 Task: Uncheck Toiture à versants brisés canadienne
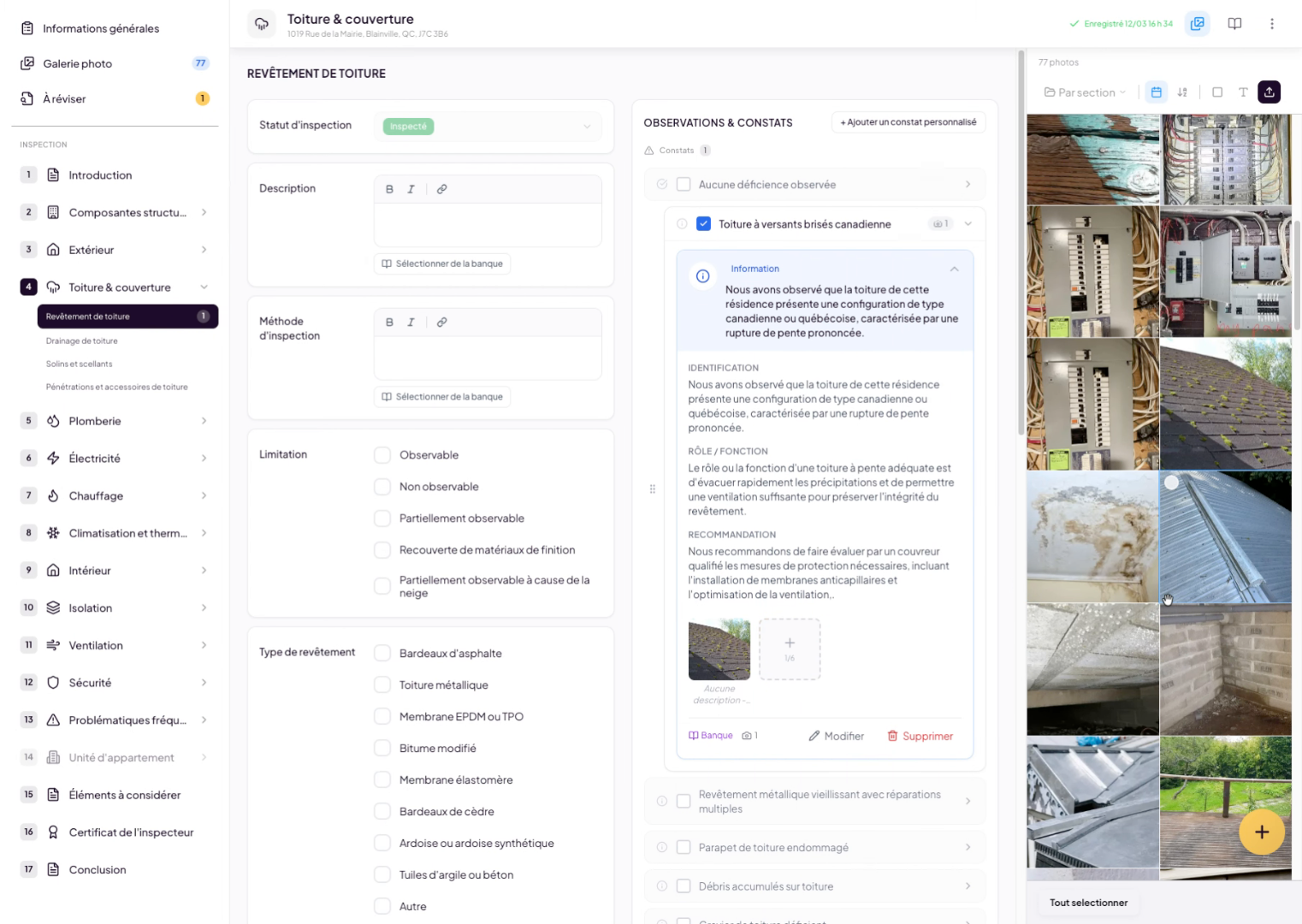[x=703, y=224]
